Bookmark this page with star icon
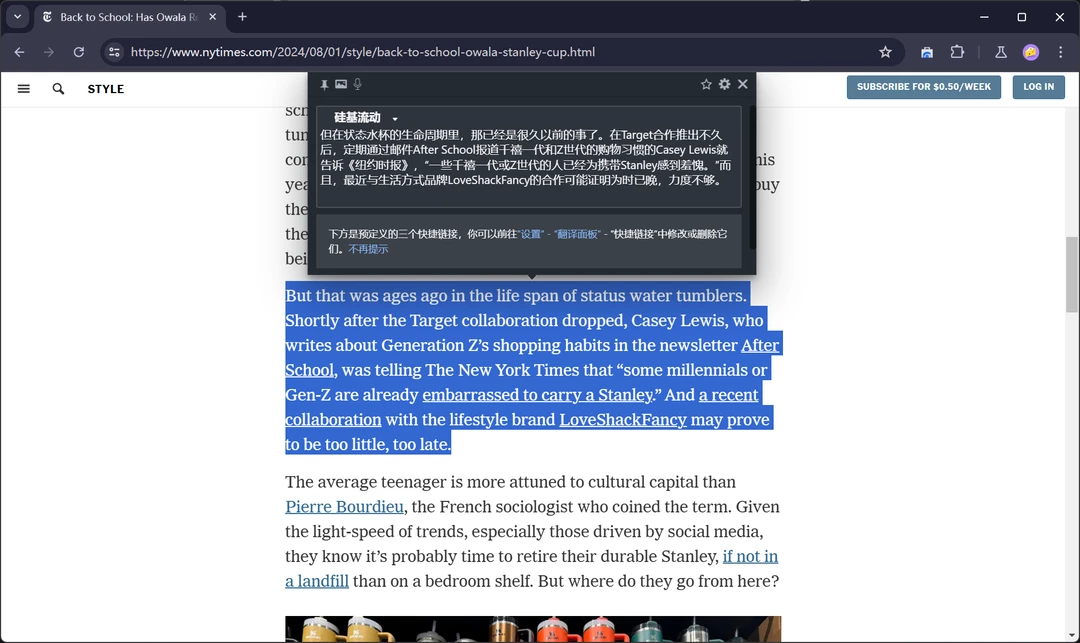 [x=885, y=52]
